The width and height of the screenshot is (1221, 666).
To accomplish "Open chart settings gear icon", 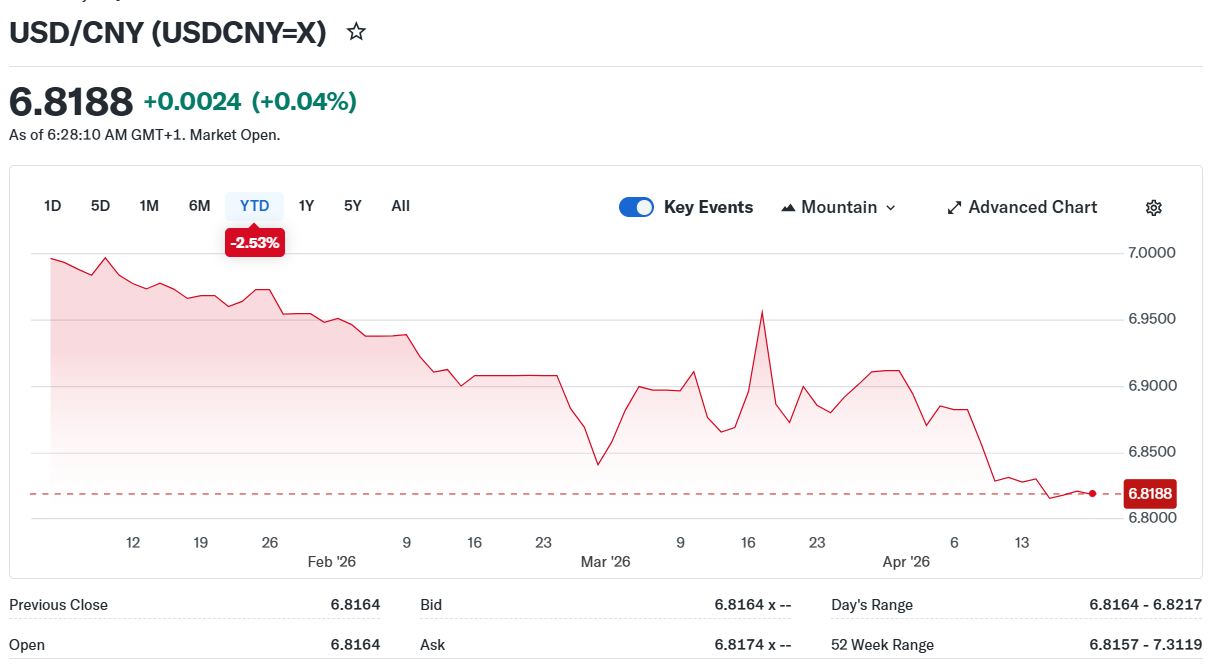I will coord(1153,208).
